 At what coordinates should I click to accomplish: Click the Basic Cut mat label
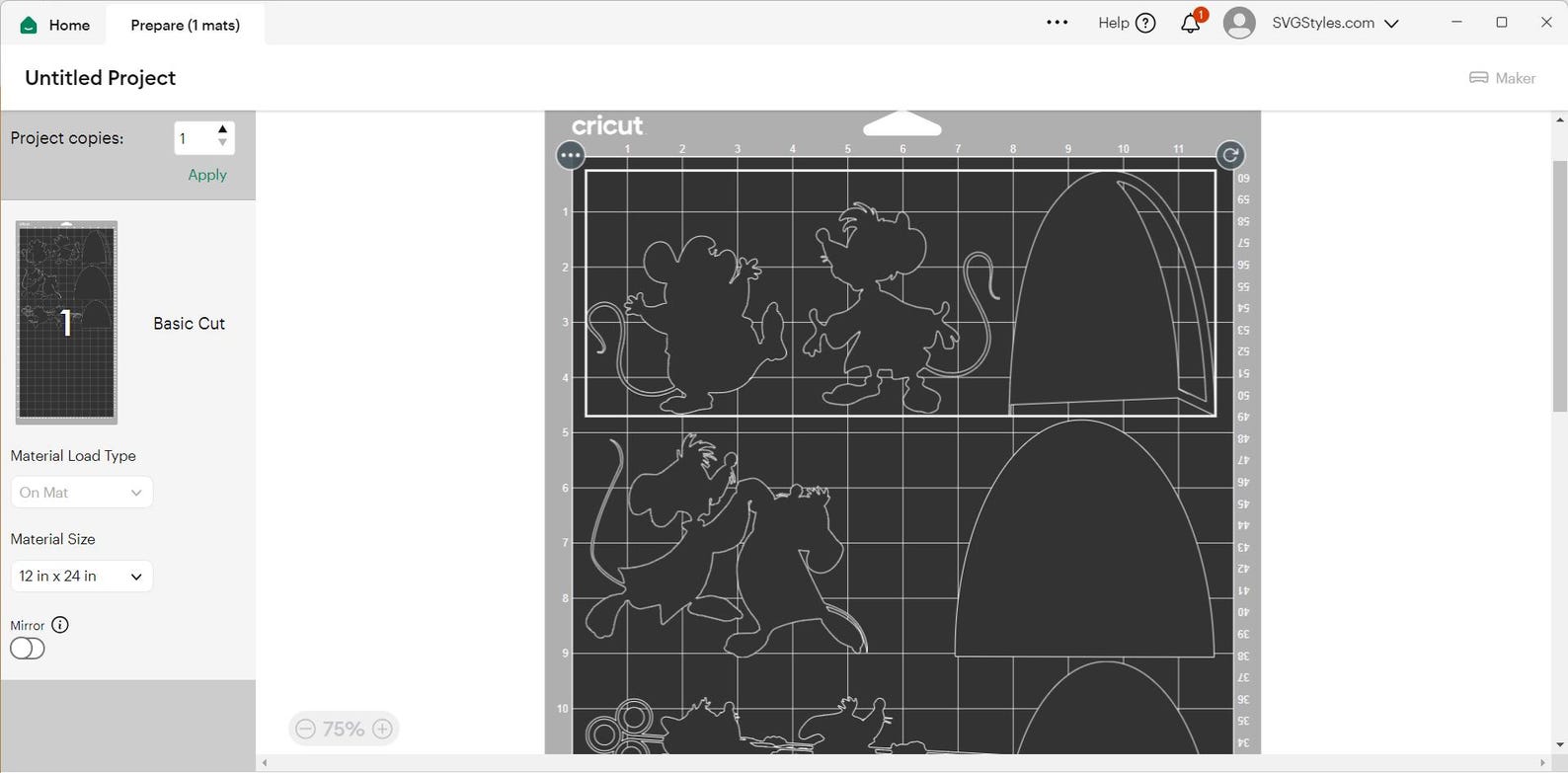point(190,323)
